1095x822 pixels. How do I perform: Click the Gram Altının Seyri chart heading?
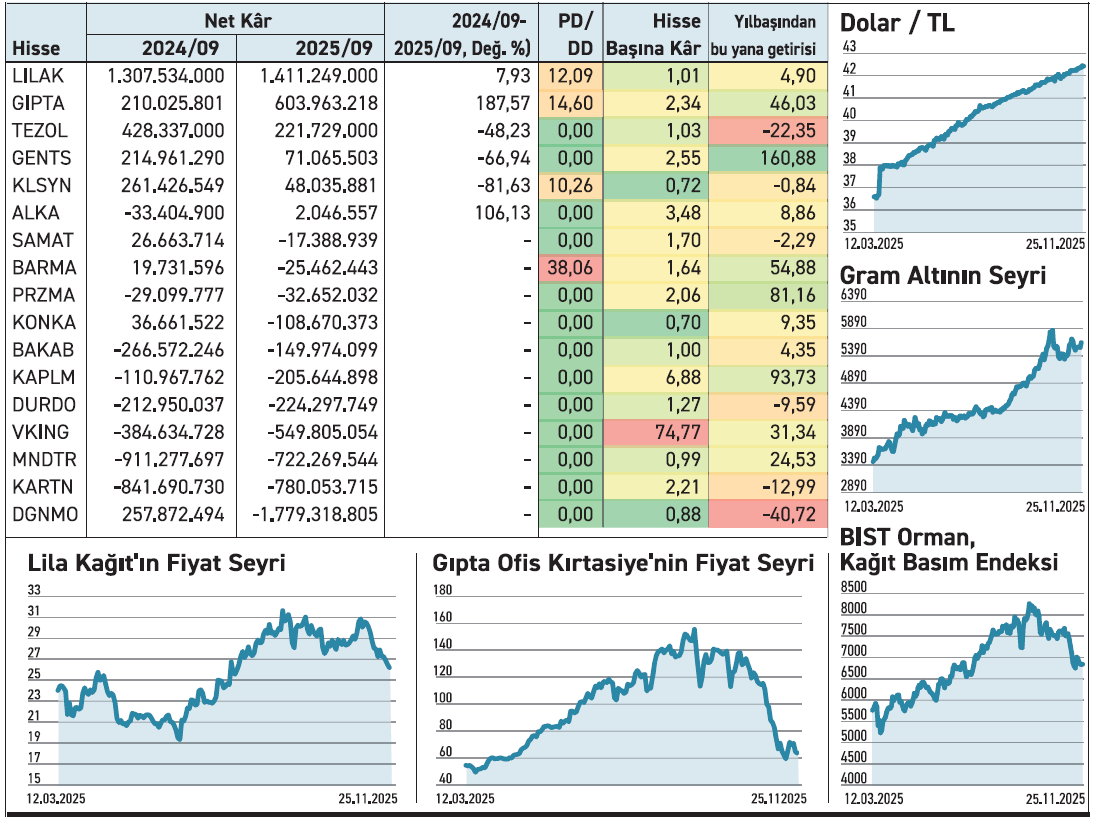click(x=942, y=275)
